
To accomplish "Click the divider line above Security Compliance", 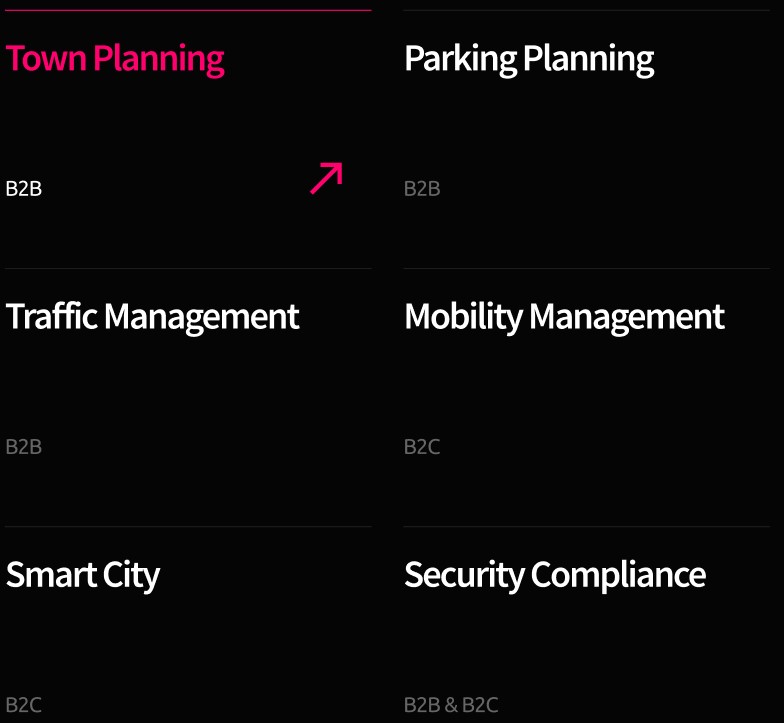I will [x=586, y=526].
